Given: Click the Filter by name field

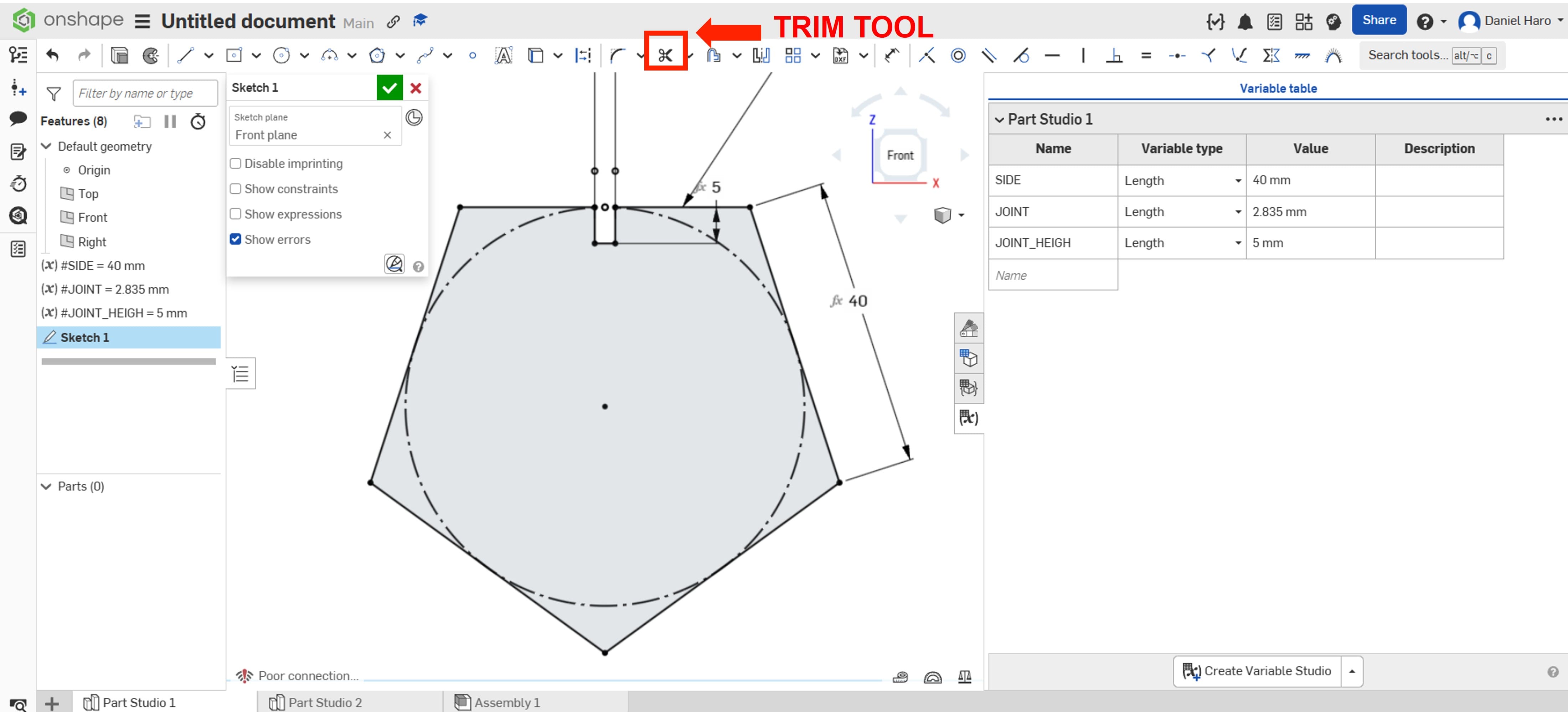Looking at the screenshot, I should click(x=144, y=93).
